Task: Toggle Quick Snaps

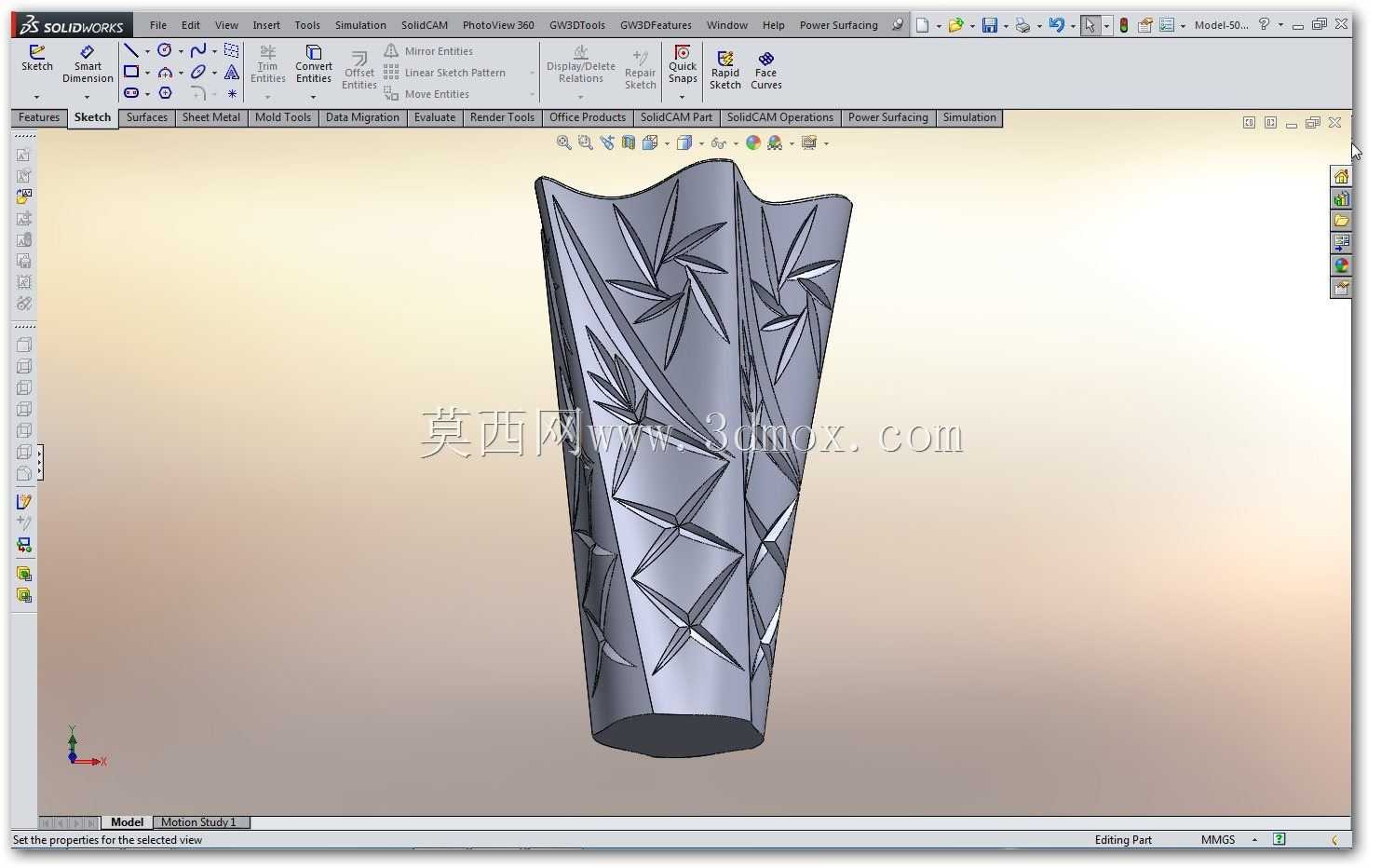Action: 683,64
